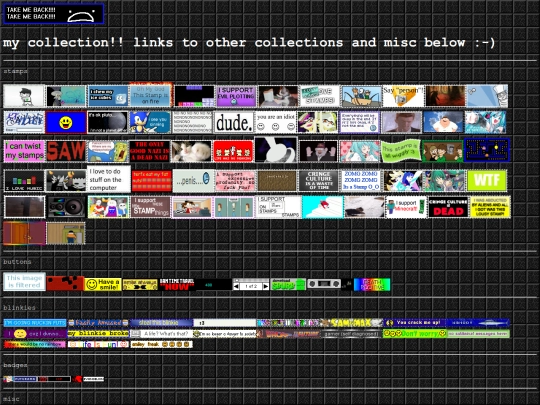540x405 pixels.
Task: Open the rainbow 'DEATH POSITIVE' button
Action: pyautogui.click(x=372, y=284)
